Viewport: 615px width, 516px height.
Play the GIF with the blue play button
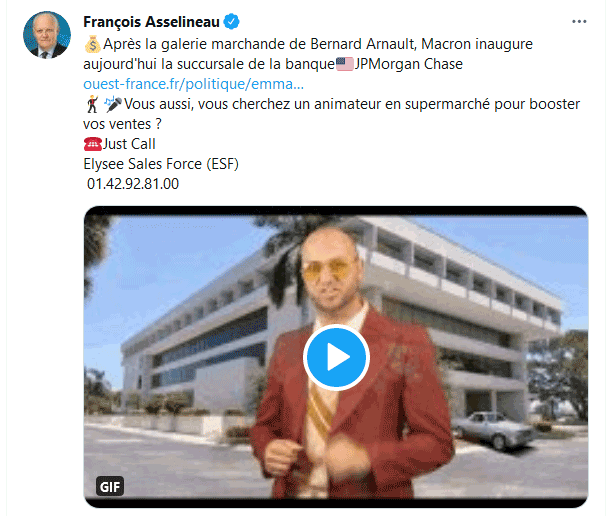(x=336, y=357)
